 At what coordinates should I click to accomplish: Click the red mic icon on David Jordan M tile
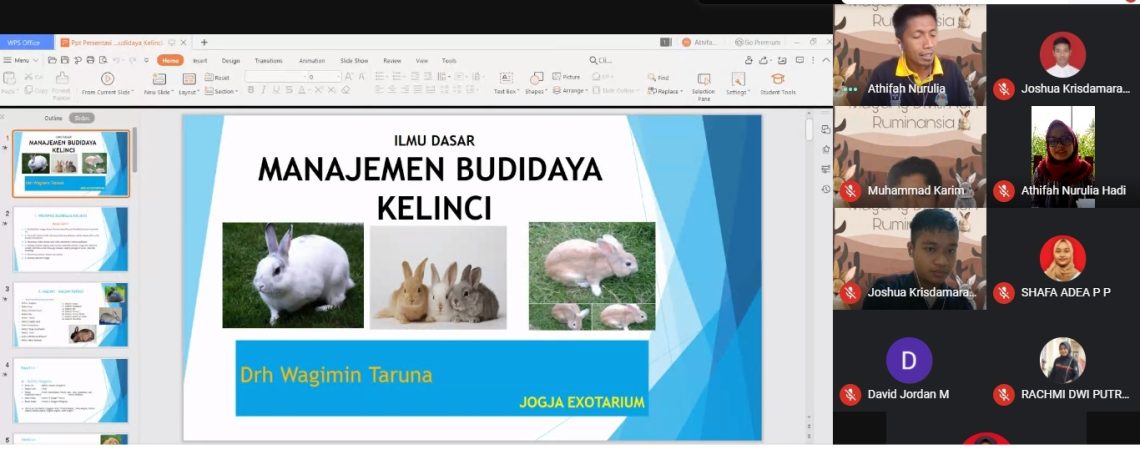(850, 394)
